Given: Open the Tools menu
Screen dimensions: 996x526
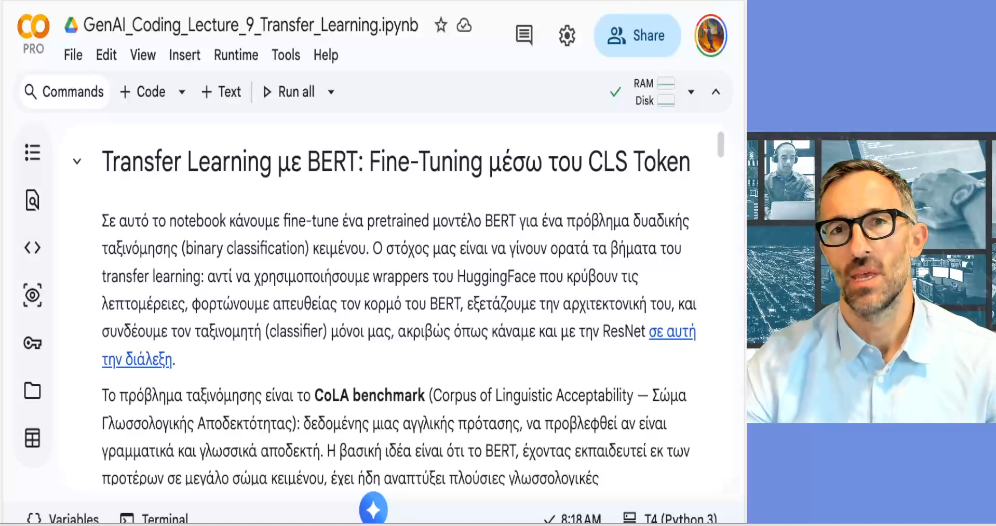Looking at the screenshot, I should [286, 55].
